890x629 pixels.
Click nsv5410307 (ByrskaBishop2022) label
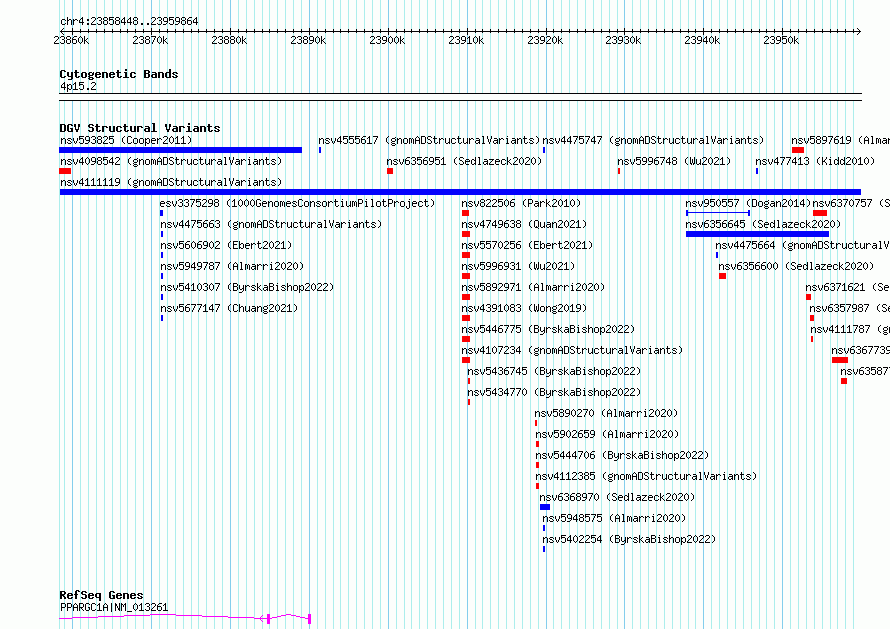click(247, 287)
